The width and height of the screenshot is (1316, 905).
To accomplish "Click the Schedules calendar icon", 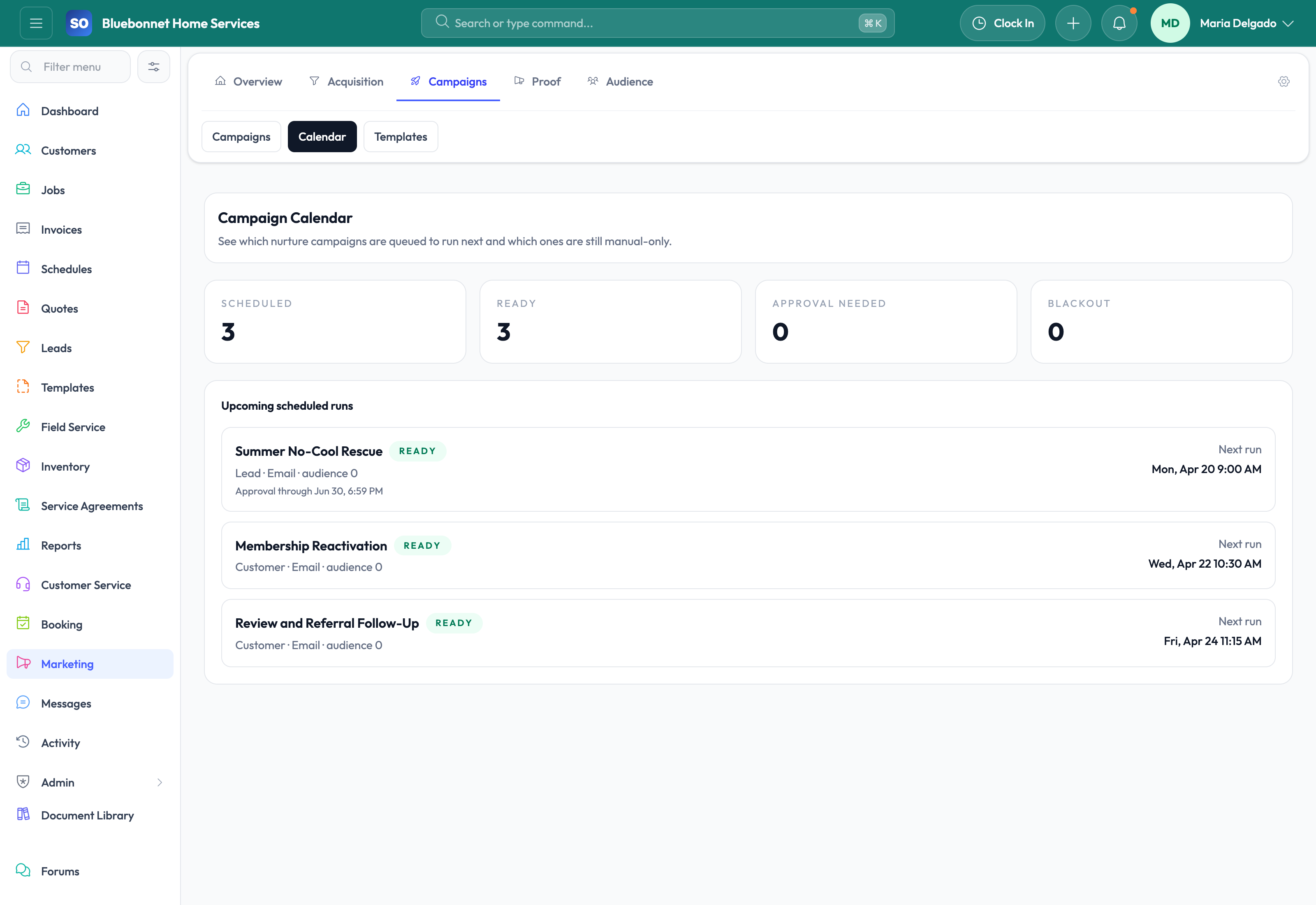I will 23,268.
